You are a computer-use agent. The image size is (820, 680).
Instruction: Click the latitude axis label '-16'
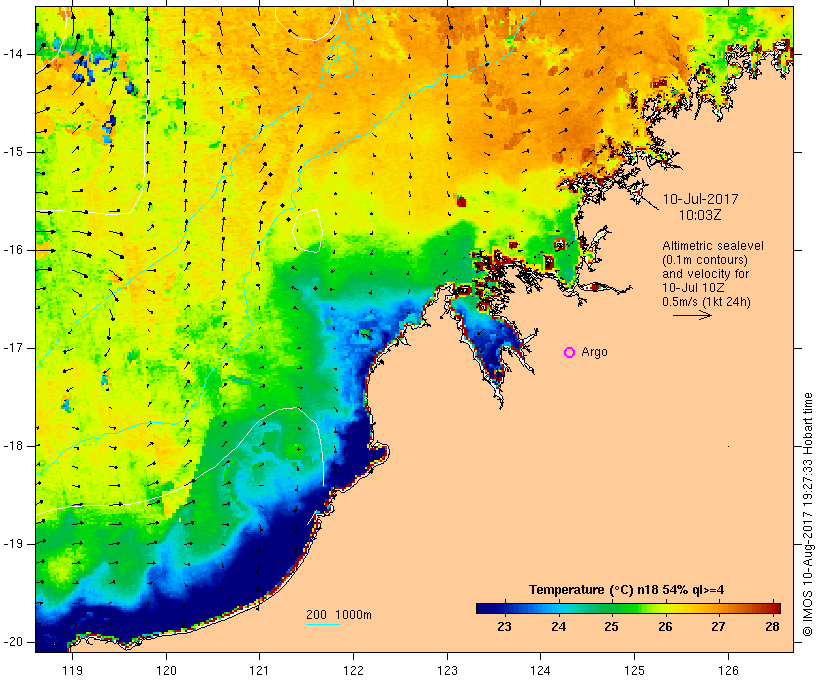tap(13, 250)
